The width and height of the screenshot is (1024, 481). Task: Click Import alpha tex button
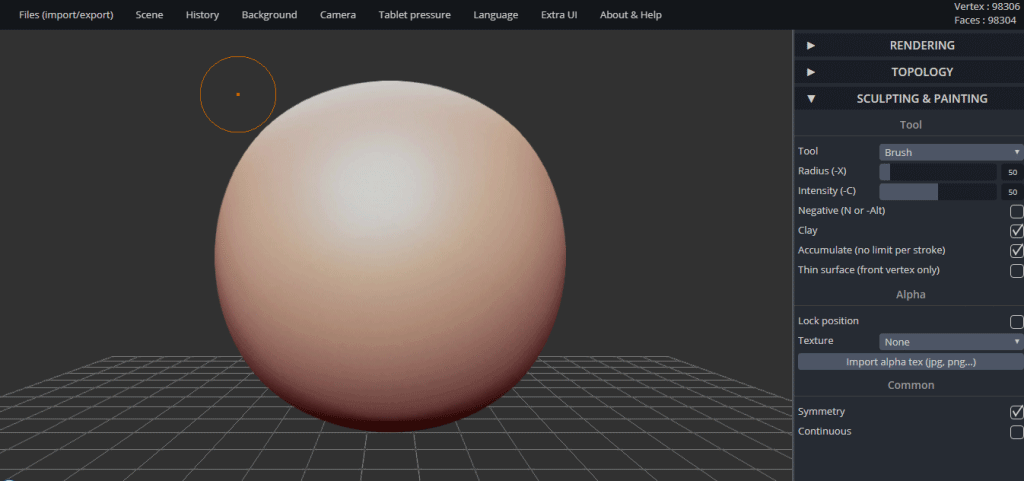(x=910, y=362)
